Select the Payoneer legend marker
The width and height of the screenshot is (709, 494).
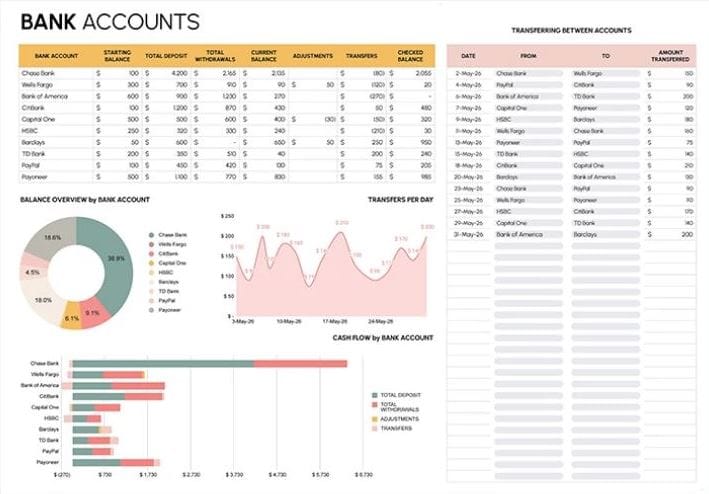point(151,310)
